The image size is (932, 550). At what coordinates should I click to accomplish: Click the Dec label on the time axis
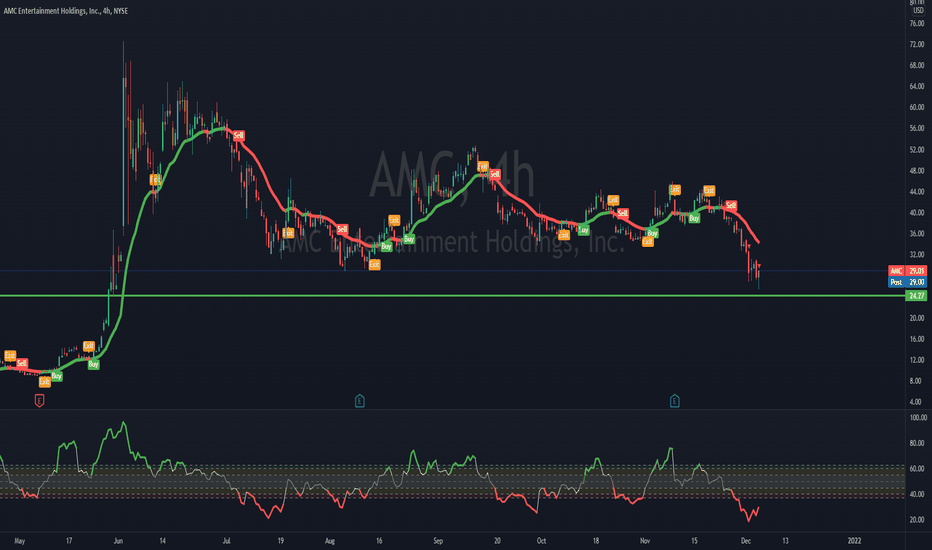tap(746, 540)
